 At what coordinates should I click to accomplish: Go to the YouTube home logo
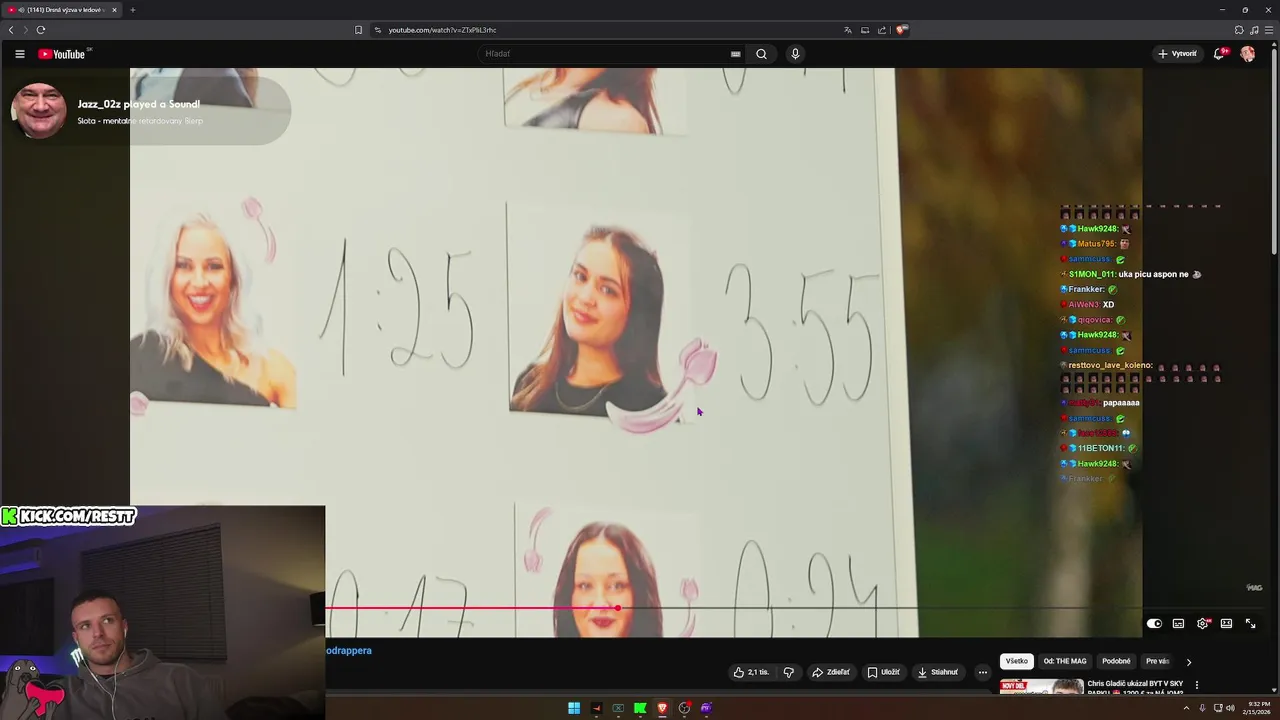[62, 54]
